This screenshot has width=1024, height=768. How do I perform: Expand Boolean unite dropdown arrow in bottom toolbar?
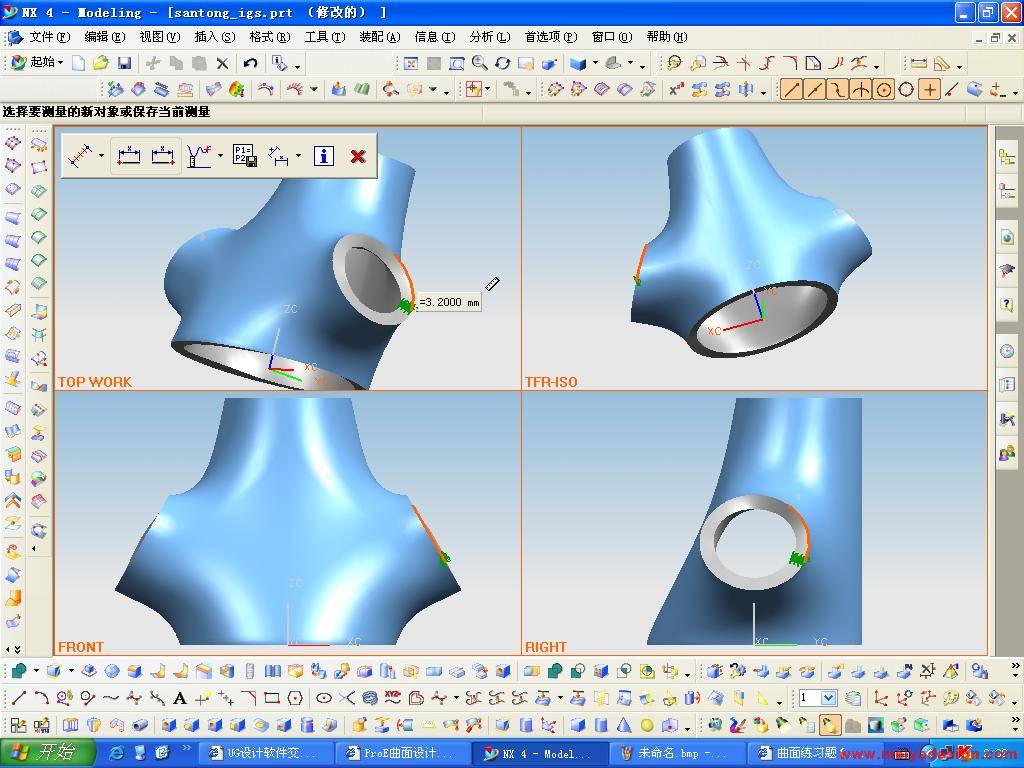(36, 671)
